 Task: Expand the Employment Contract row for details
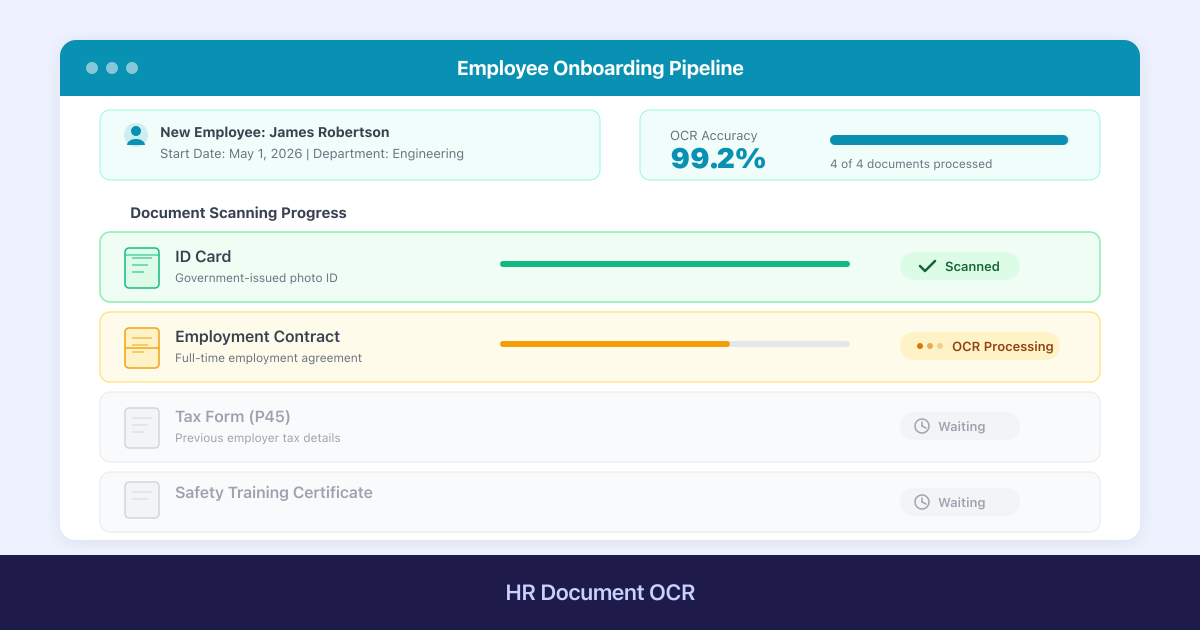click(x=600, y=347)
